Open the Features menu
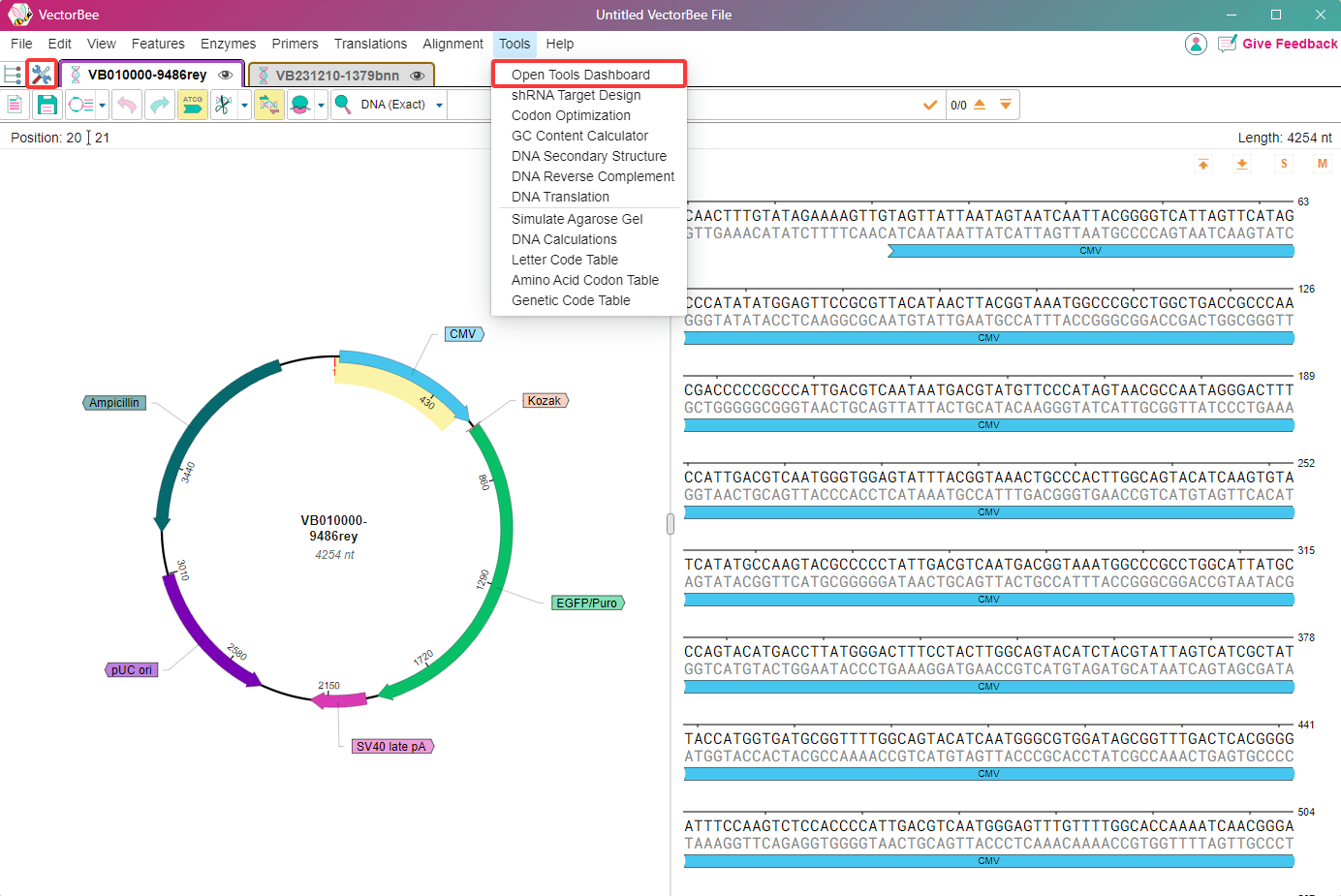 point(158,44)
